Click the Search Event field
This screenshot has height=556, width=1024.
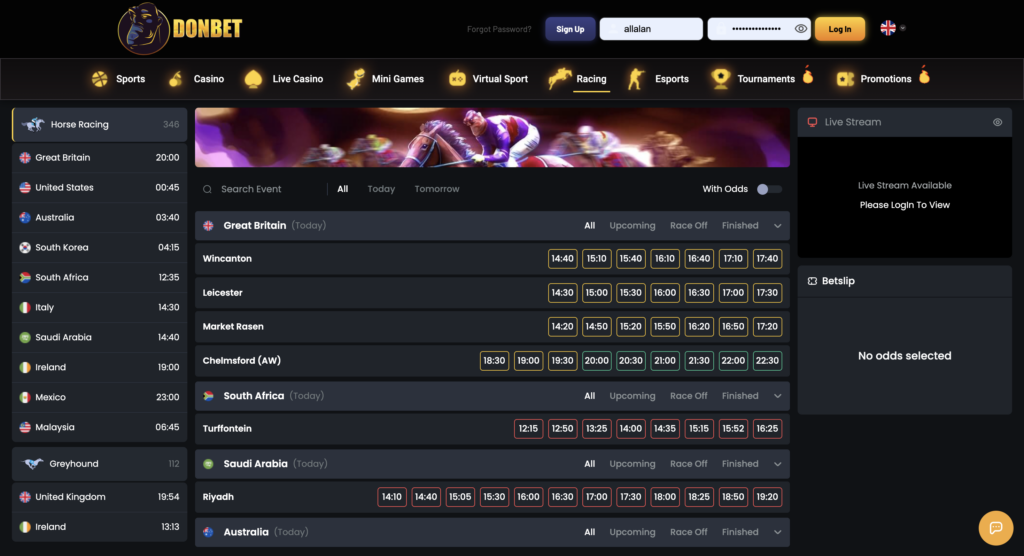[263, 189]
